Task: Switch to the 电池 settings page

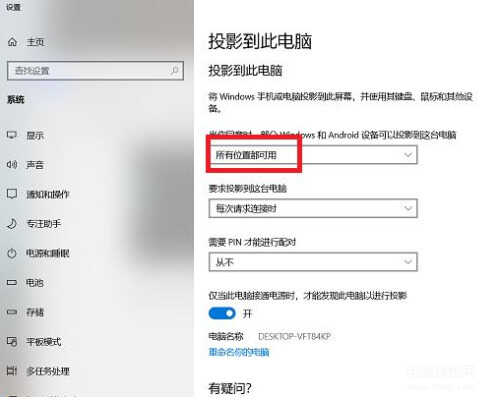Action: [x=35, y=283]
